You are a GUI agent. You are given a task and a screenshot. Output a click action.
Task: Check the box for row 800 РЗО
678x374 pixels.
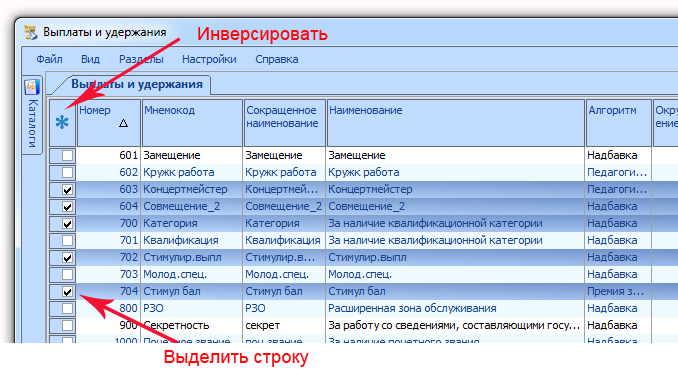67,308
